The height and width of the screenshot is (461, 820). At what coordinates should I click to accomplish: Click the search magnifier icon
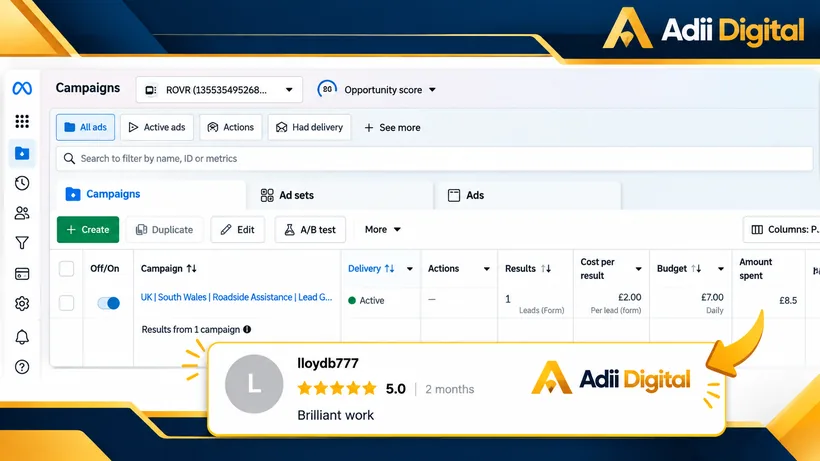pyautogui.click(x=69, y=158)
